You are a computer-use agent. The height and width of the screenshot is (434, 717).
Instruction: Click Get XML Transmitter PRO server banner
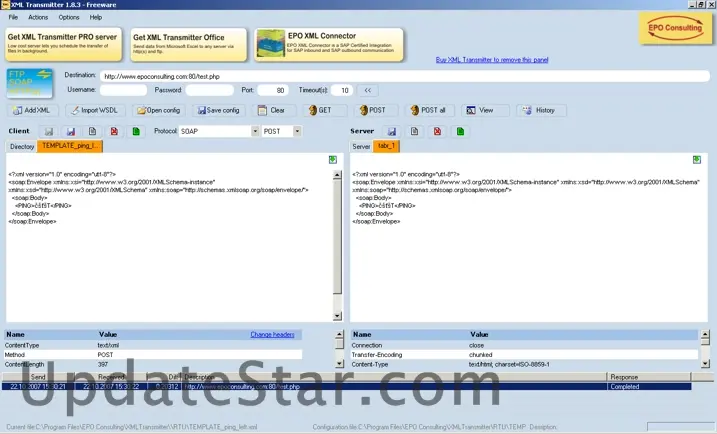coord(64,44)
